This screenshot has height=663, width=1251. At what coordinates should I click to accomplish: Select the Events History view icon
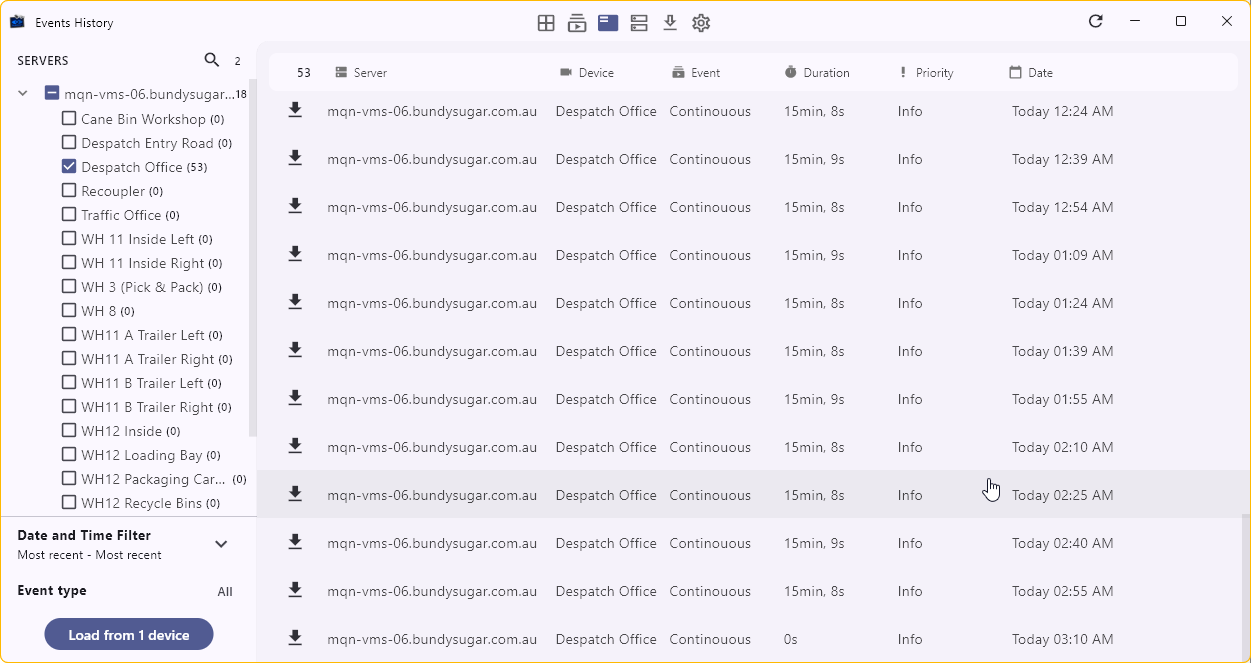pos(608,23)
